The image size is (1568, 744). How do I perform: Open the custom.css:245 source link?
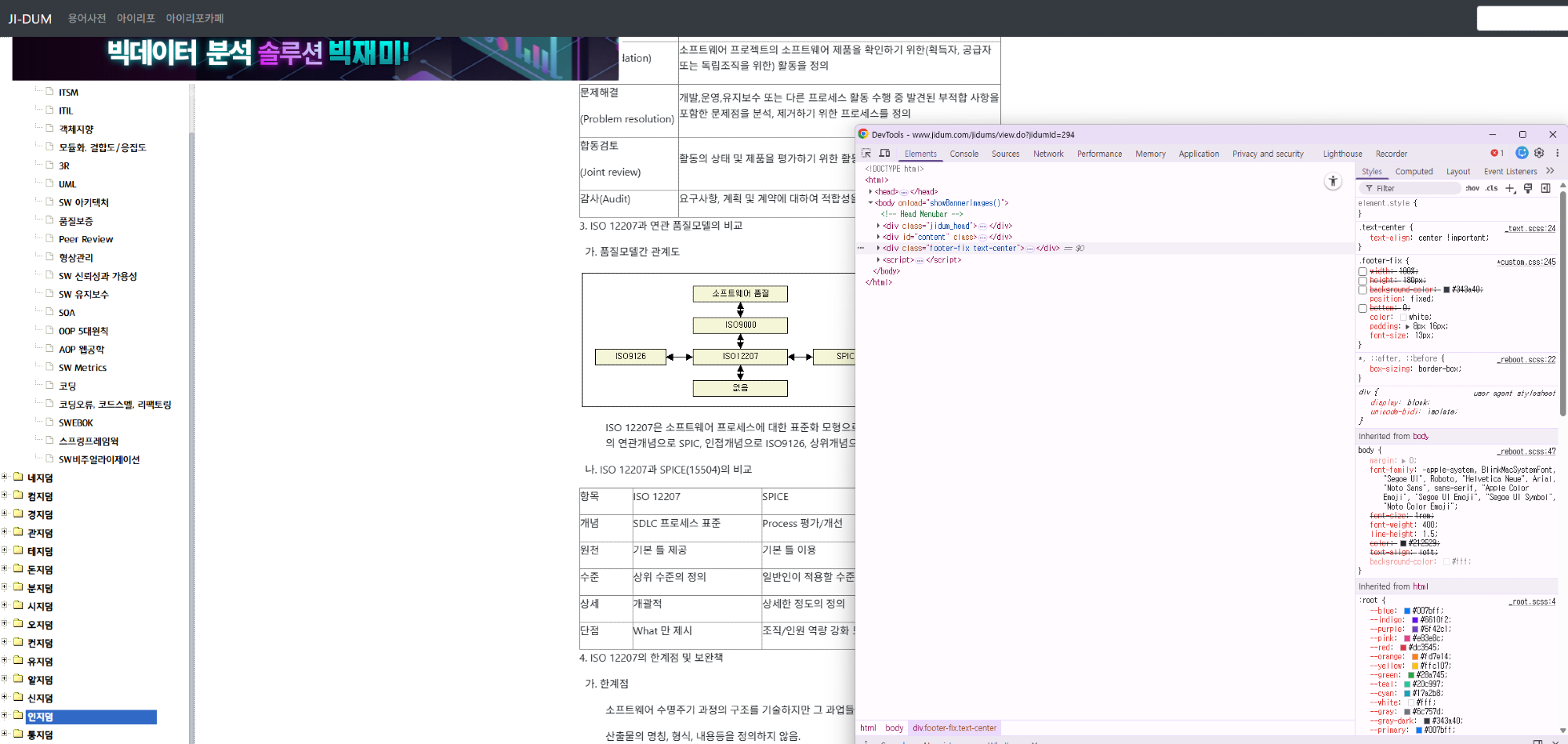point(1526,263)
